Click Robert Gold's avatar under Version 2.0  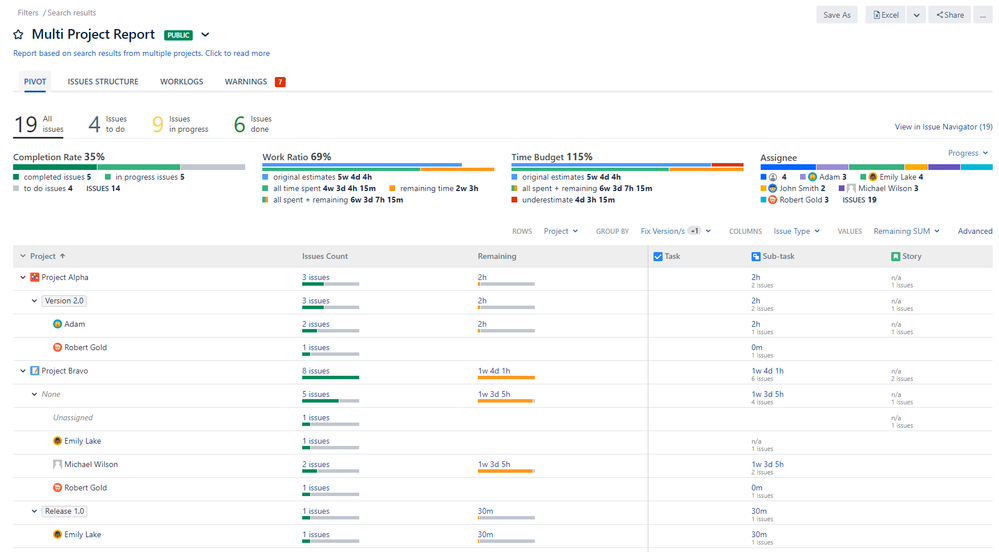tap(57, 347)
